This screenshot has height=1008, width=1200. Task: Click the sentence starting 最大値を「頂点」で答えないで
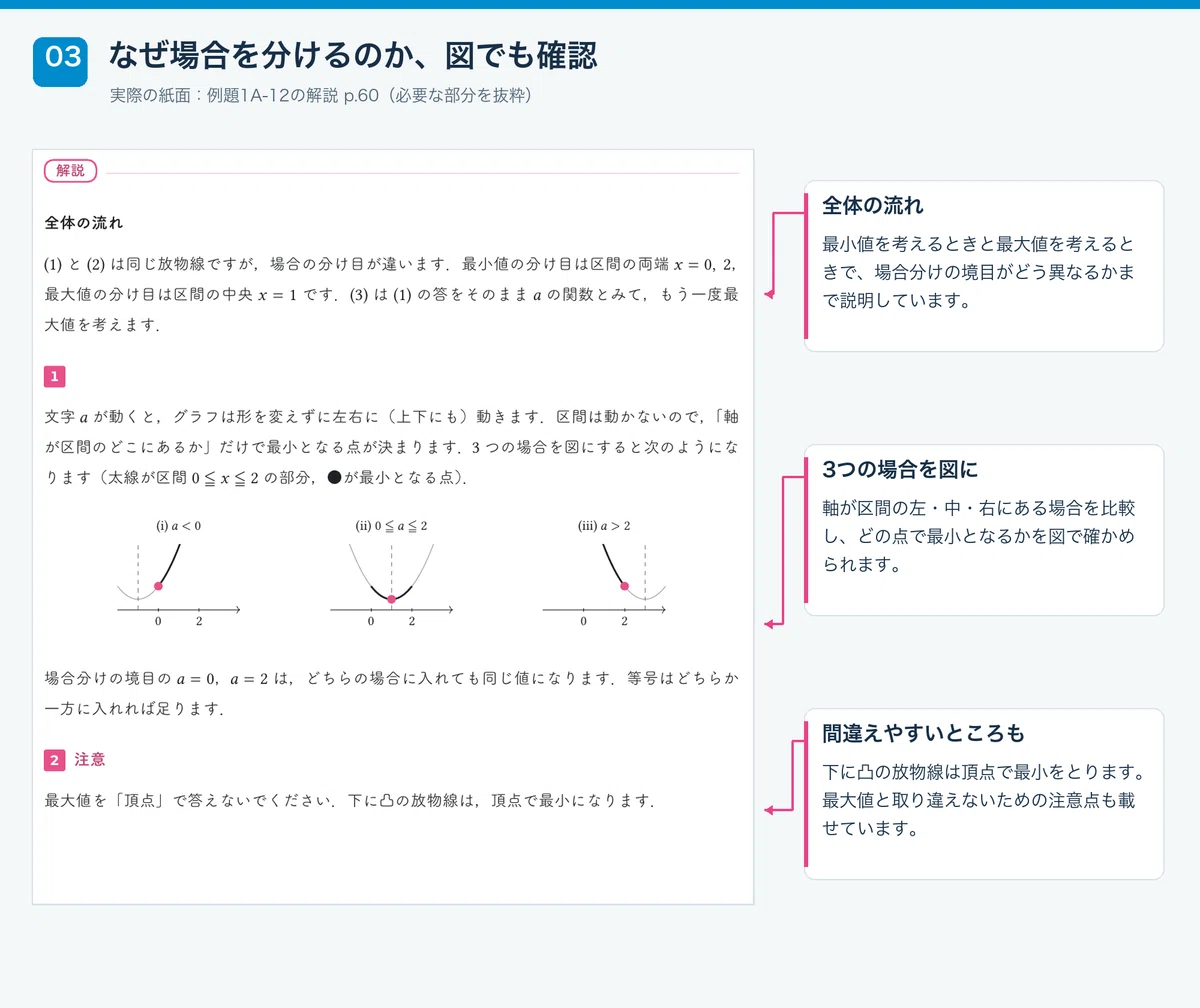coord(350,802)
